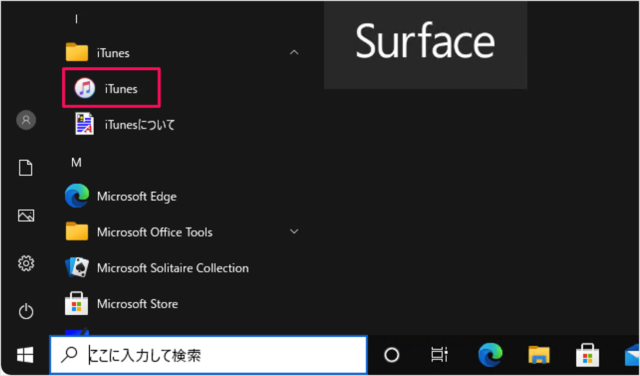The width and height of the screenshot is (640, 376).
Task: Click the taskbar search box
Action: coord(209,355)
